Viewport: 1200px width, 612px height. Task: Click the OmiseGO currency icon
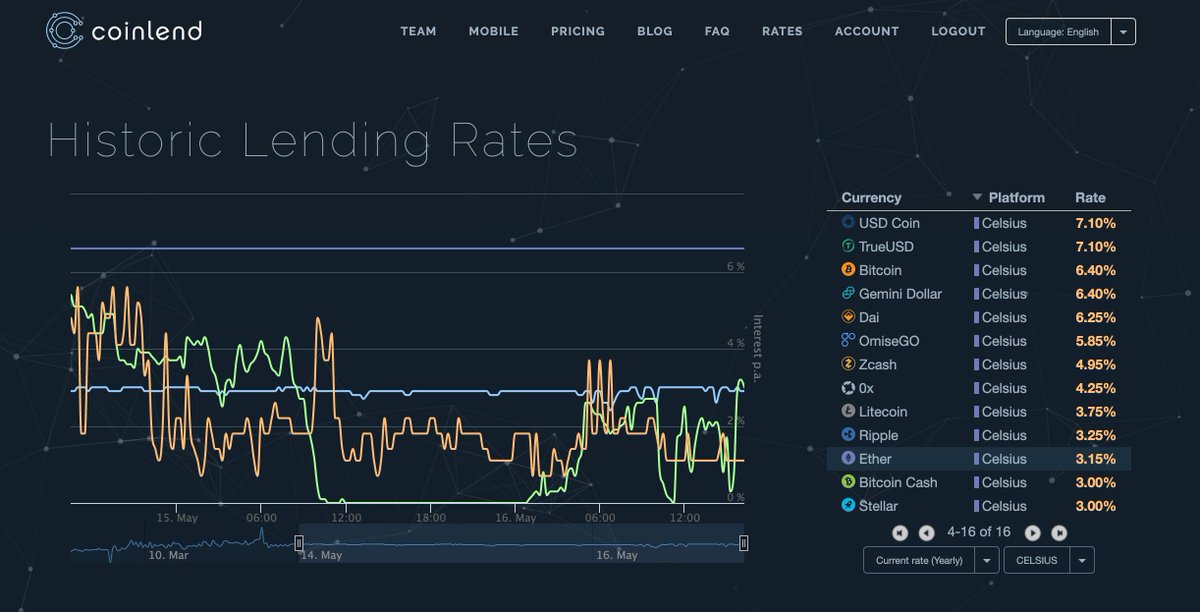848,341
